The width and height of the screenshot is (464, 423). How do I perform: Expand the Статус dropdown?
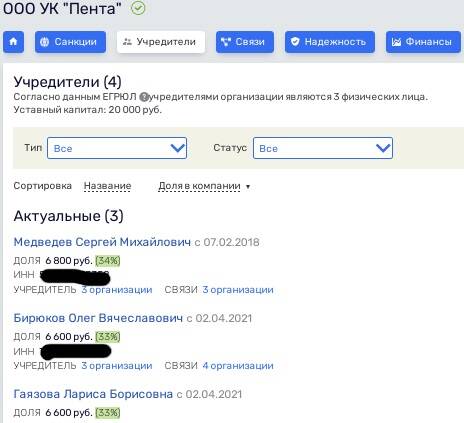(x=323, y=148)
